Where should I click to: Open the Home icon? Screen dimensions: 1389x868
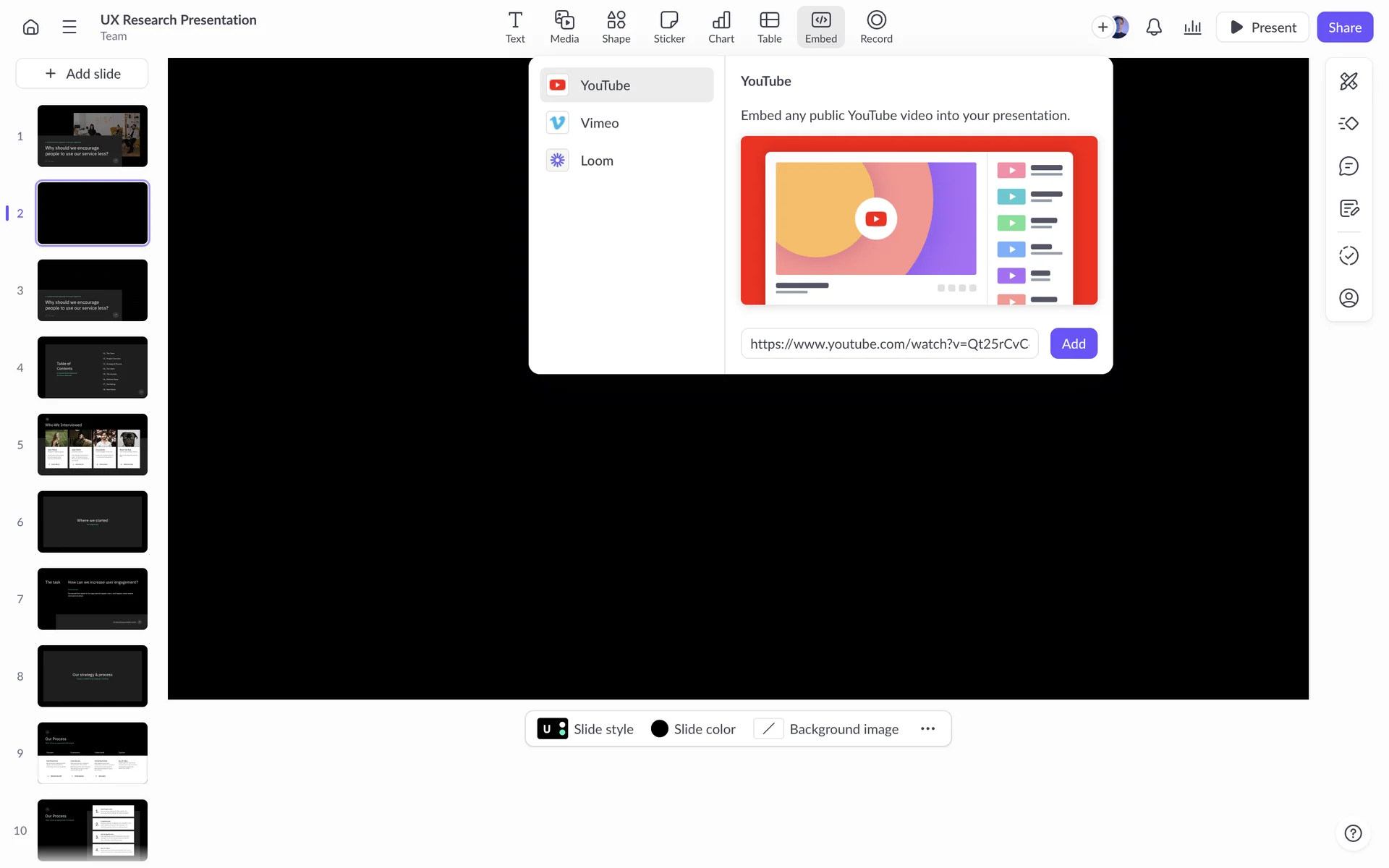(30, 27)
